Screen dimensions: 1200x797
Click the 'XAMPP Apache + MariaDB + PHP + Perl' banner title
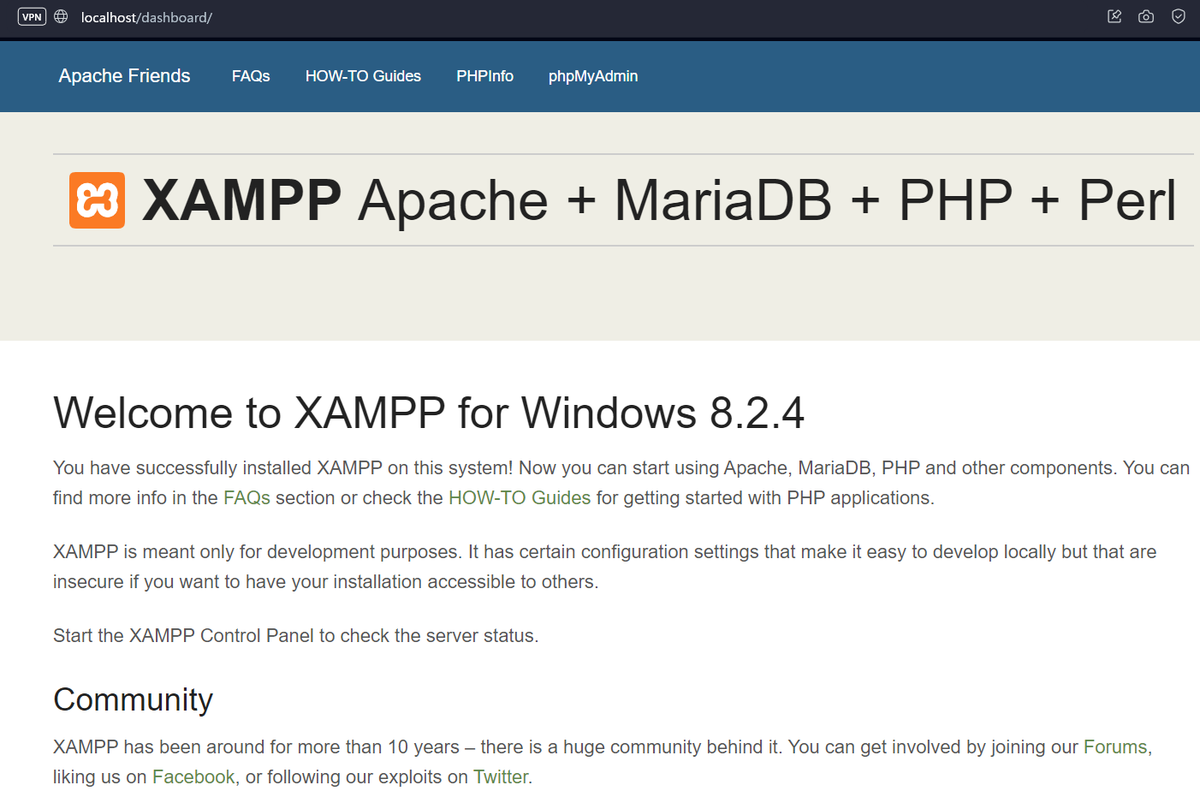[660, 200]
